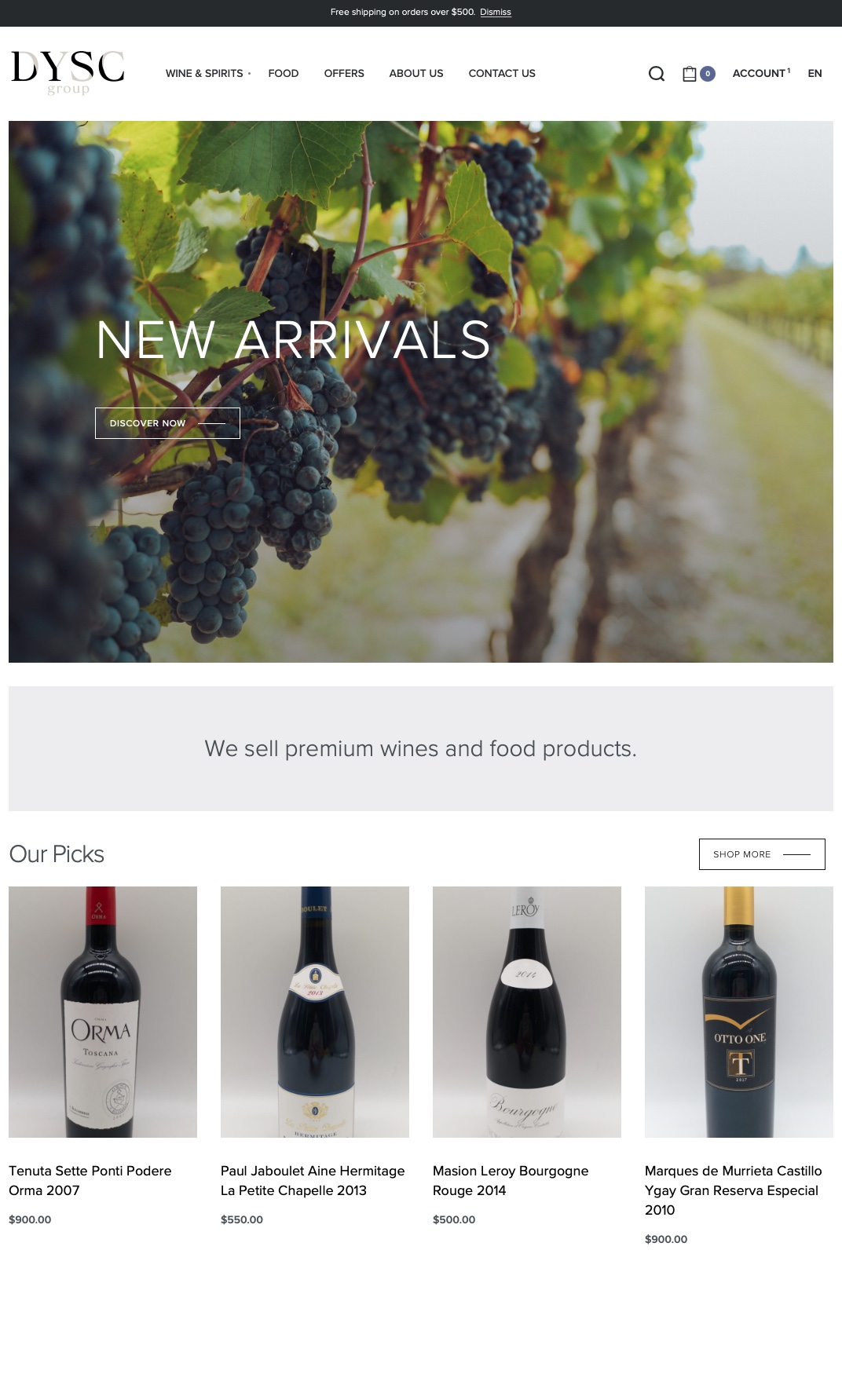Open the shopping bag cart icon
Screen dimensions: 842x1400
click(690, 74)
